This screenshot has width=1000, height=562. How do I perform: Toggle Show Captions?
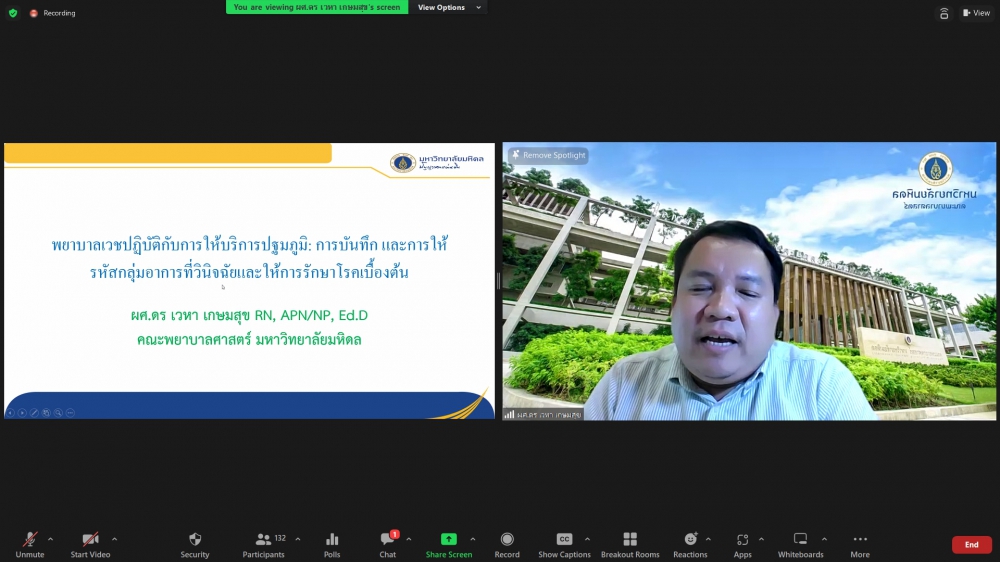(564, 544)
